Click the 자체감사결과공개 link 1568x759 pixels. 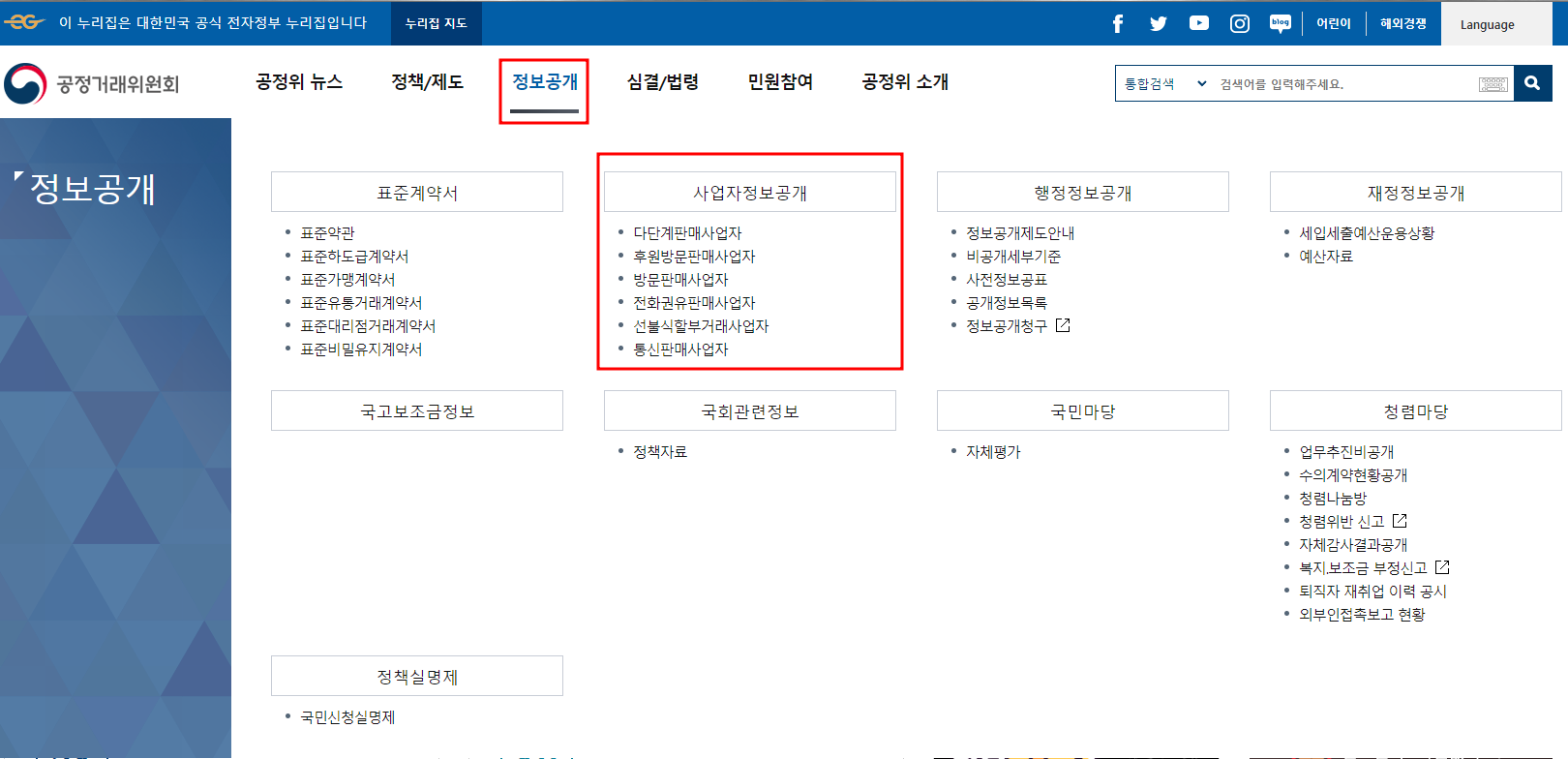point(1353,545)
